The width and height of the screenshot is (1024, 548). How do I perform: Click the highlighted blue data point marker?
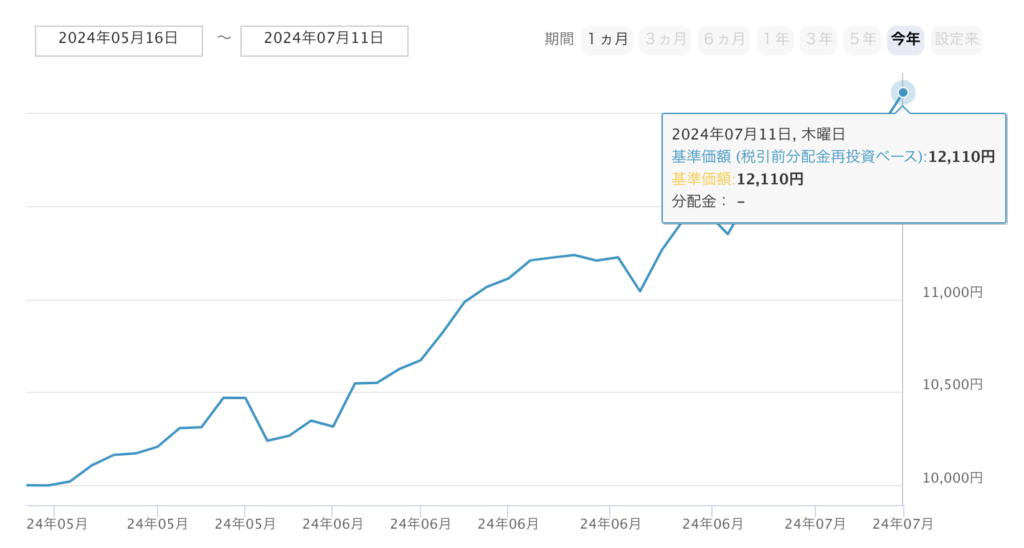[x=903, y=93]
